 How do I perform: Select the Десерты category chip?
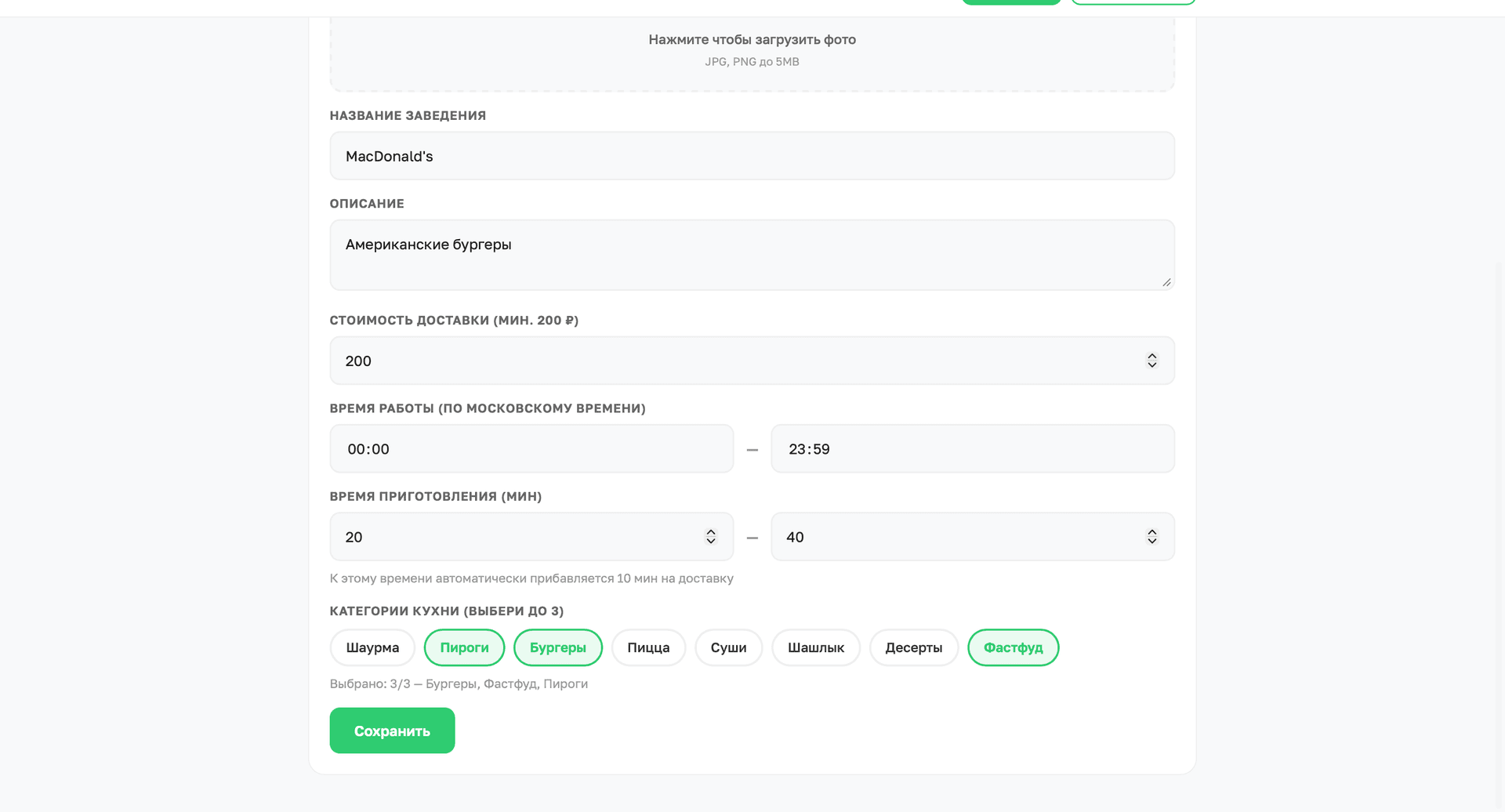[x=914, y=647]
